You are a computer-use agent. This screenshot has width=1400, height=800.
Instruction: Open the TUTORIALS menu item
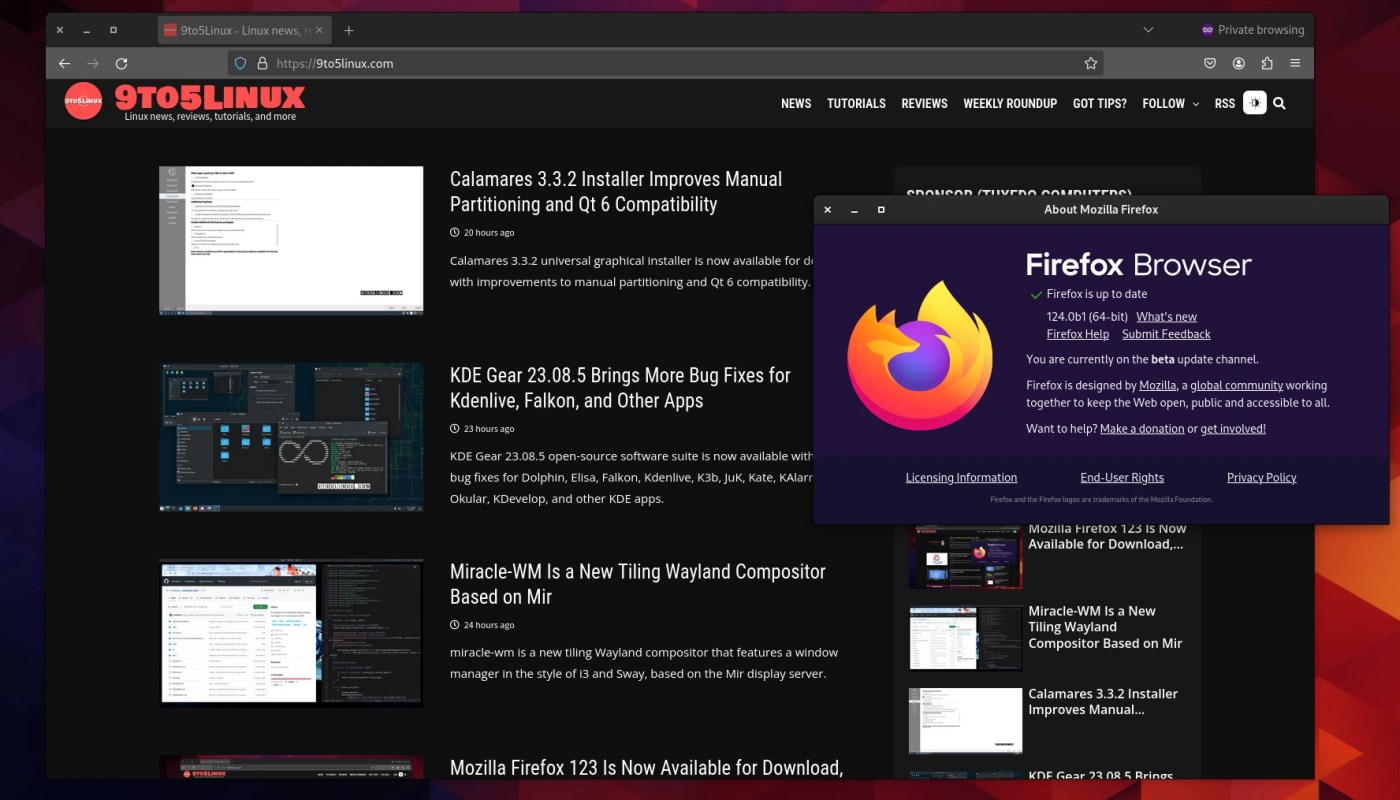point(856,103)
